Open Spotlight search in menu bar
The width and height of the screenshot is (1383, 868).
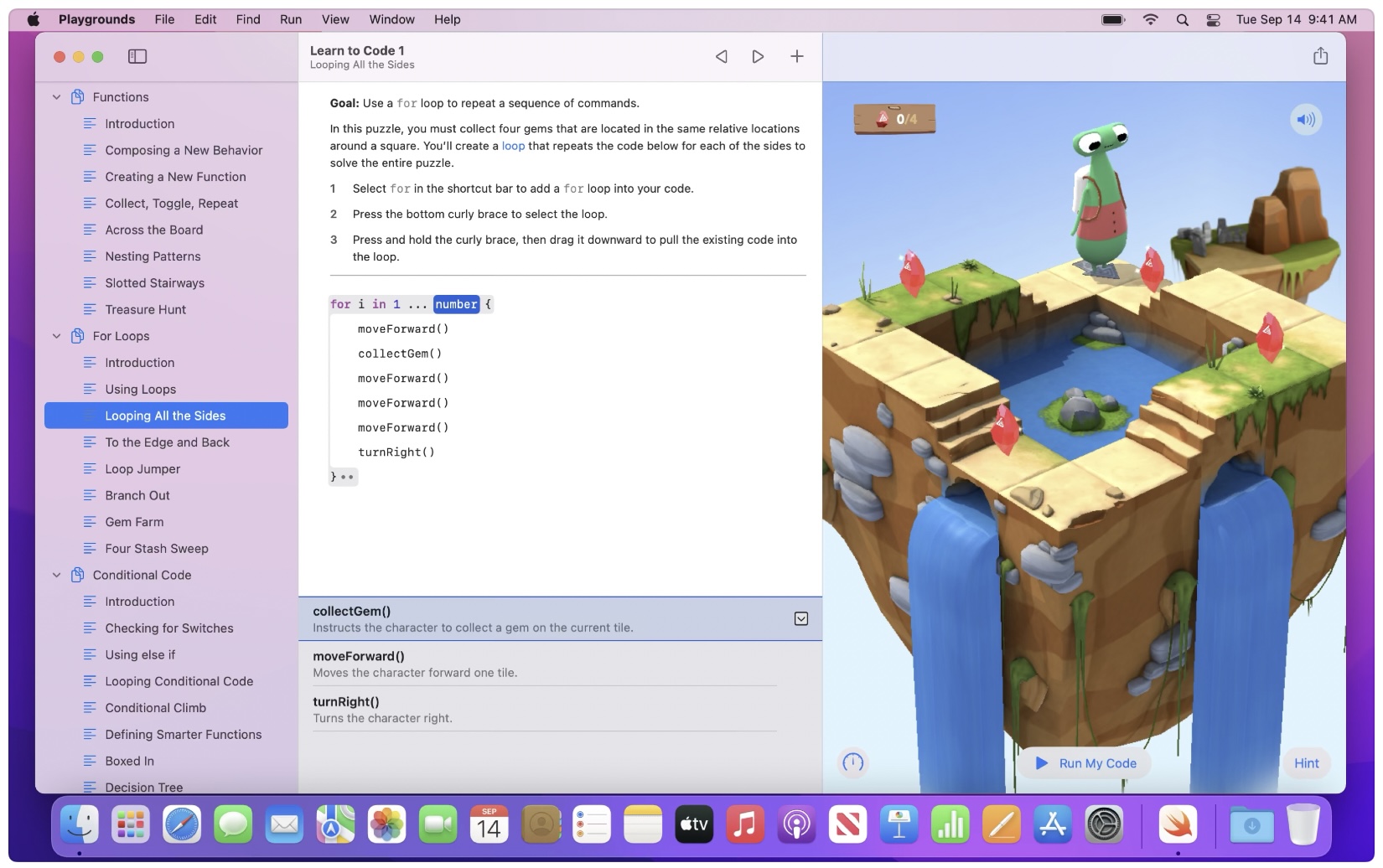pos(1182,19)
